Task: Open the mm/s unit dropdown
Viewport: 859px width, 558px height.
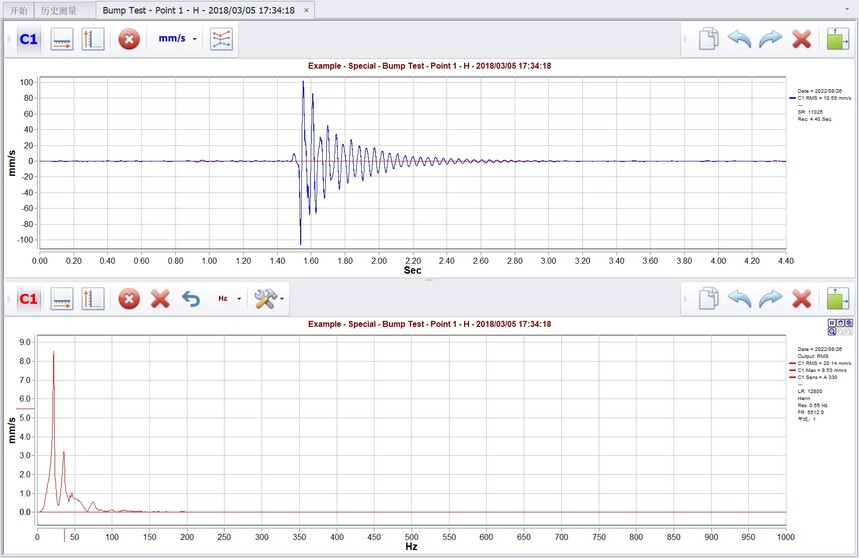Action: point(178,40)
